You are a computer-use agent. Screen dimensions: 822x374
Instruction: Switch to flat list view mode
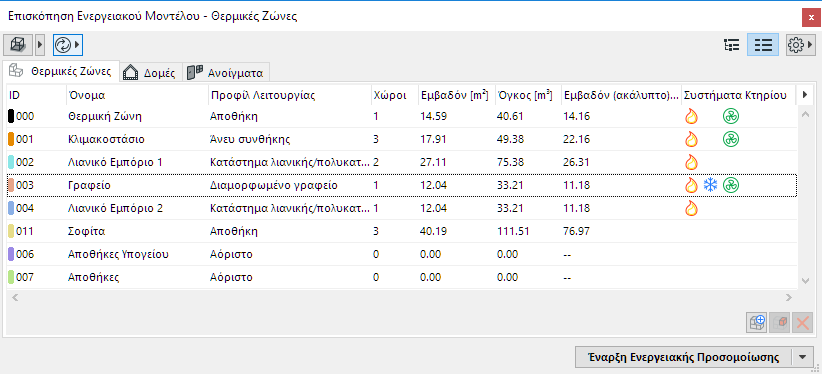(763, 45)
